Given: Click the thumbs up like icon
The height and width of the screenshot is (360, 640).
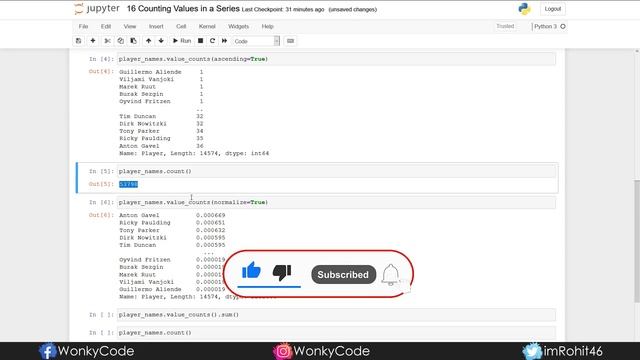Looking at the screenshot, I should (x=251, y=270).
